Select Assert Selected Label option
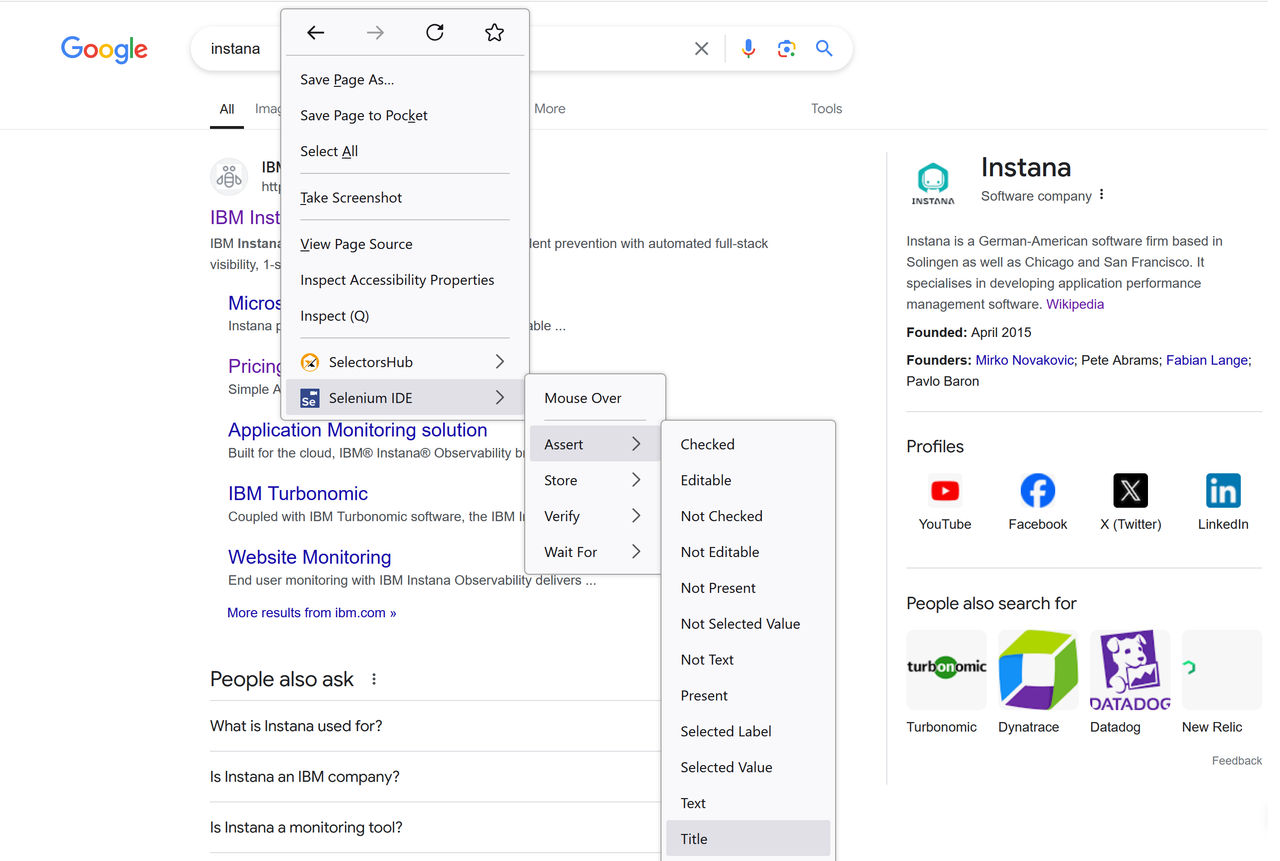 (748, 732)
